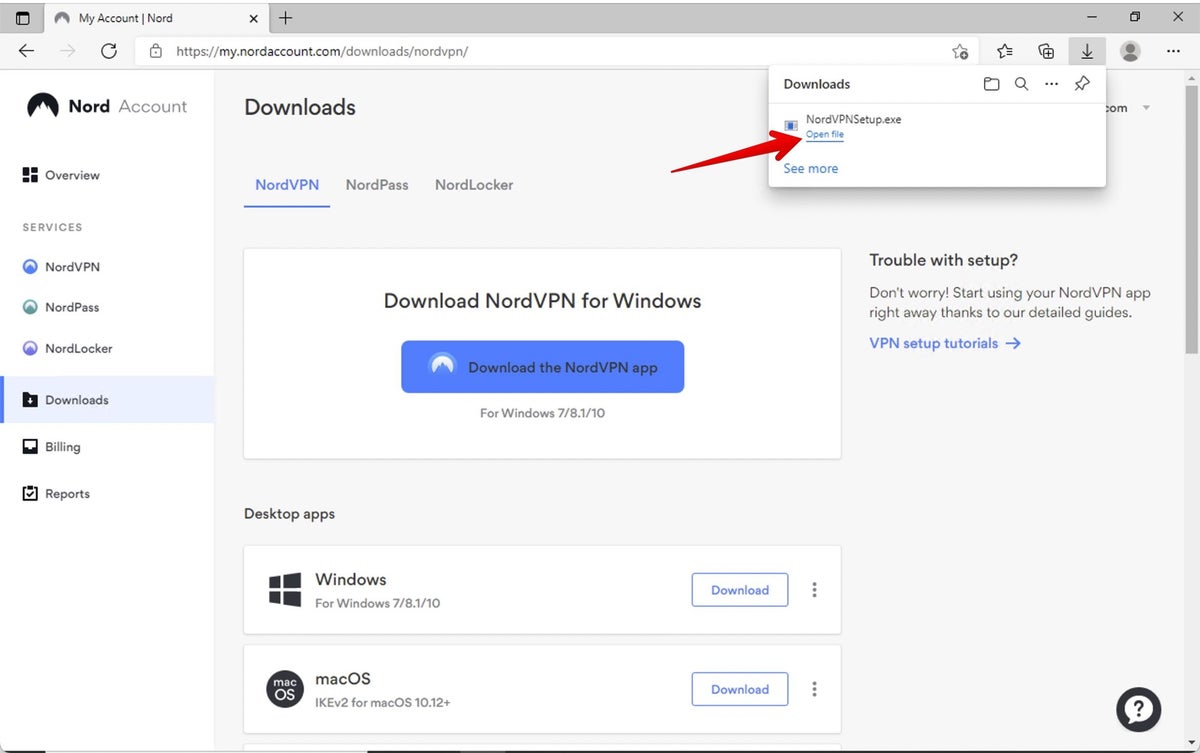Click the 'Desktop apps' section label

(290, 514)
